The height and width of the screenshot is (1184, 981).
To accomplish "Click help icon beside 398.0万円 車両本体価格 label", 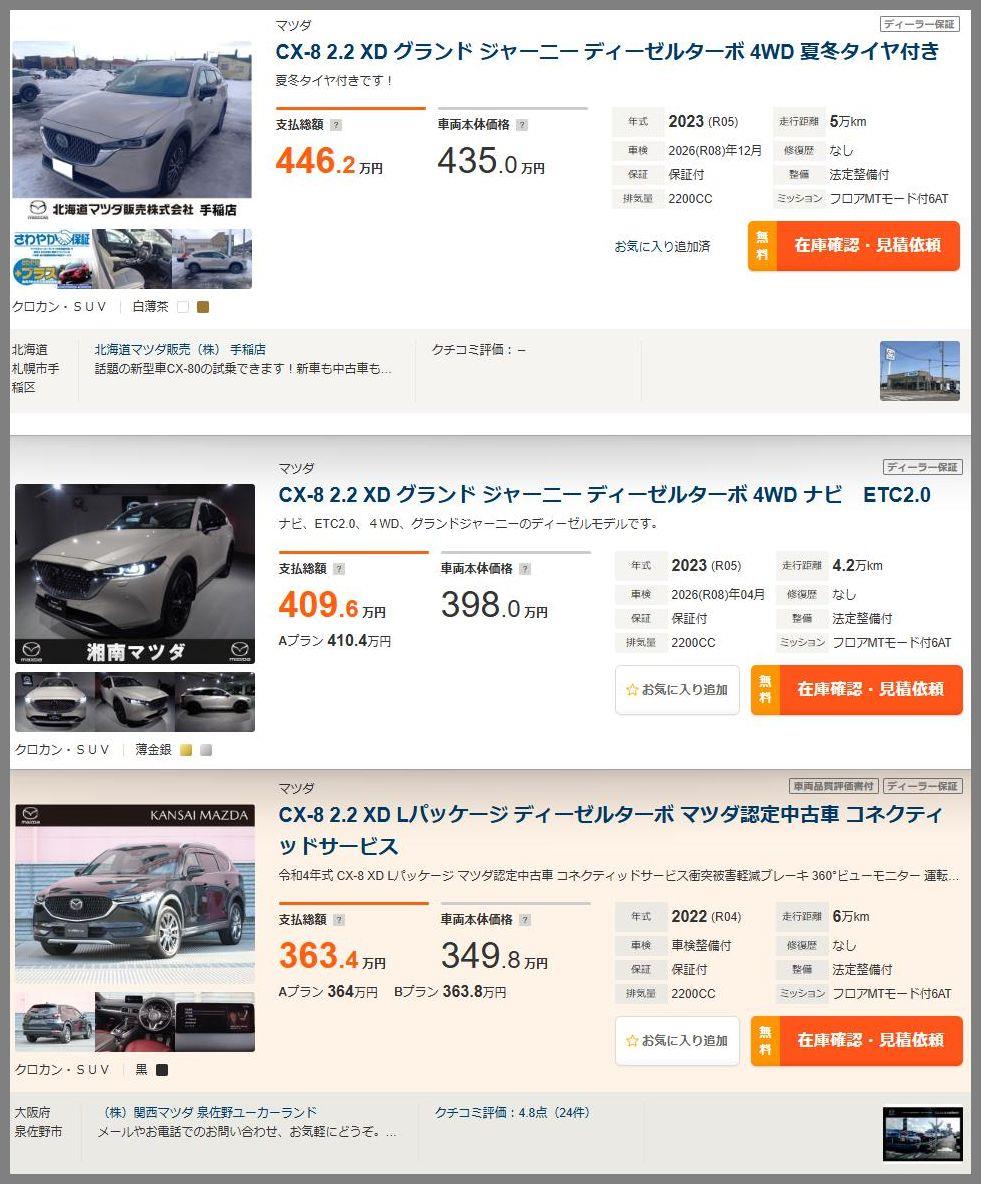I will (x=525, y=569).
